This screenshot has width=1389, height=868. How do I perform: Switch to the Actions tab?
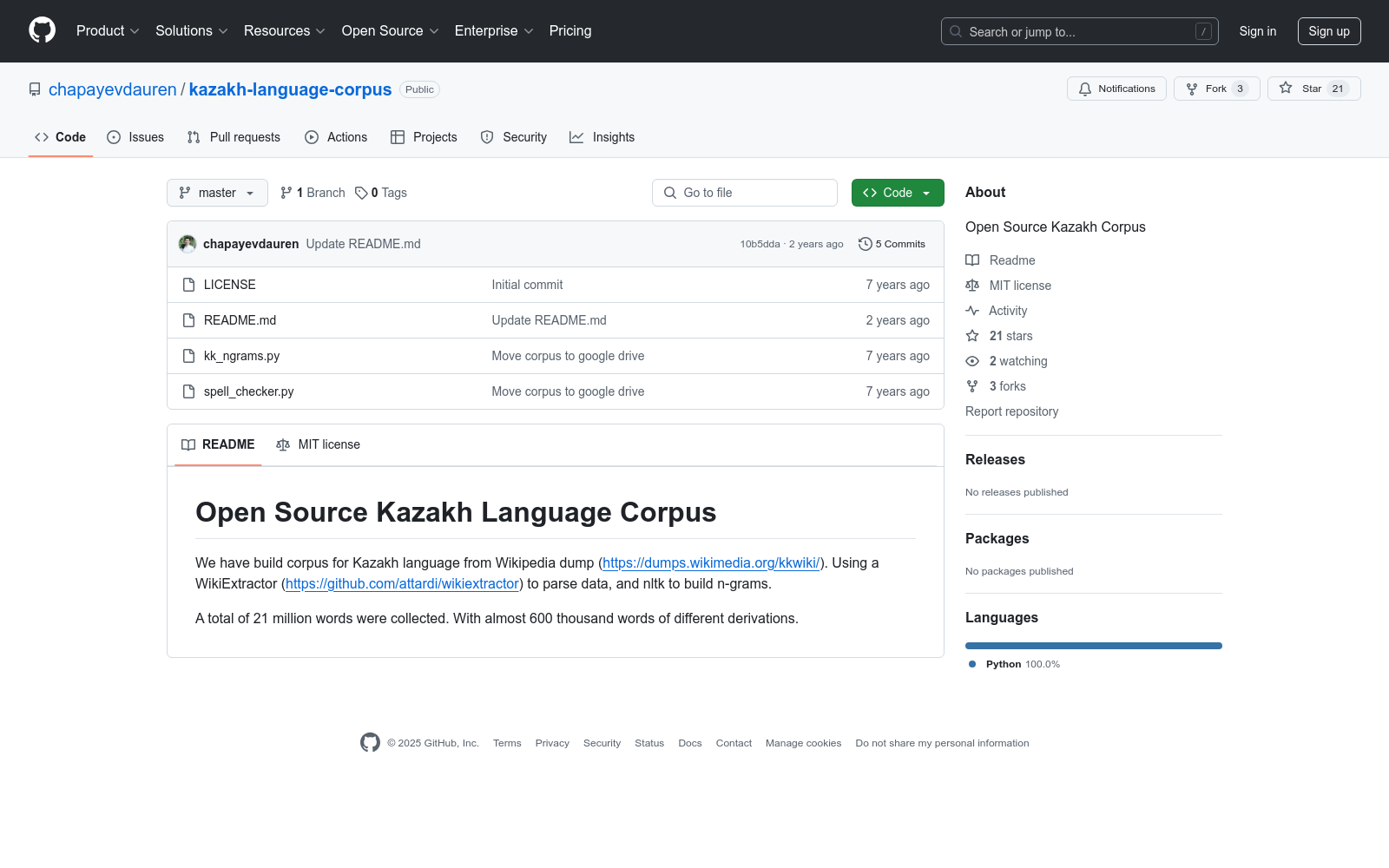(336, 137)
